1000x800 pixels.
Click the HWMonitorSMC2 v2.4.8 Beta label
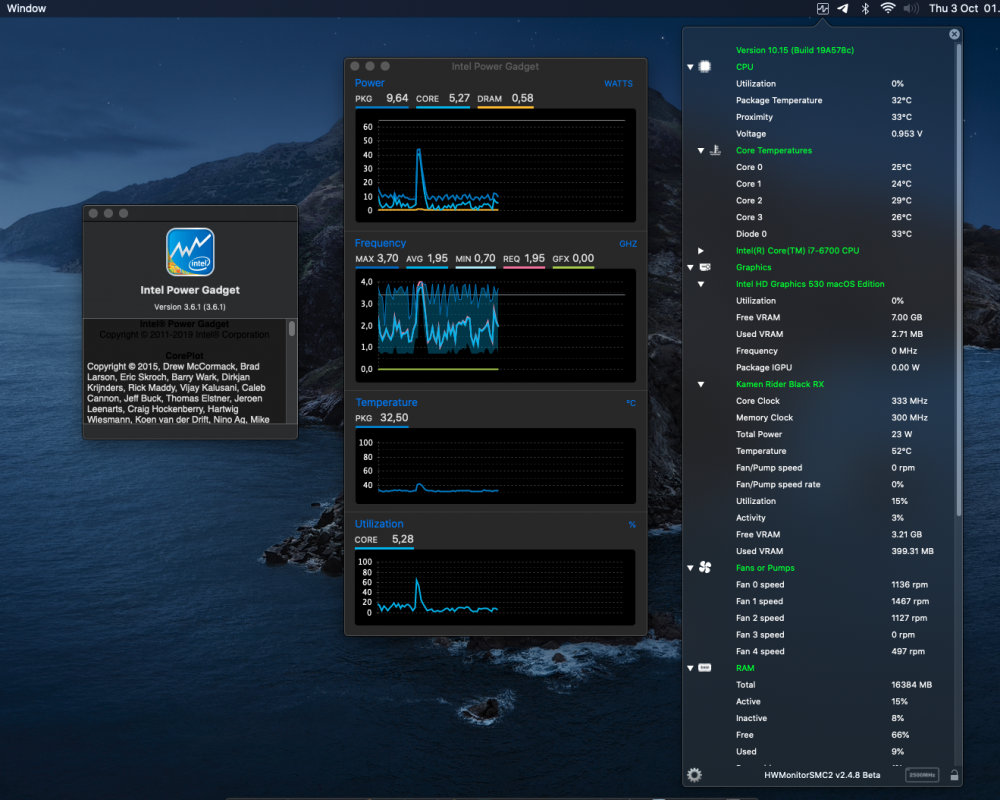click(822, 775)
